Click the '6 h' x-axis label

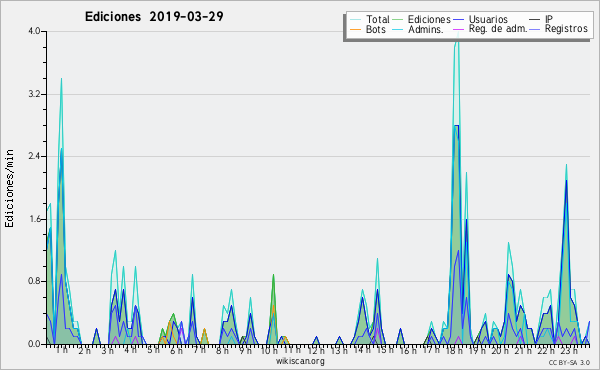[176, 350]
